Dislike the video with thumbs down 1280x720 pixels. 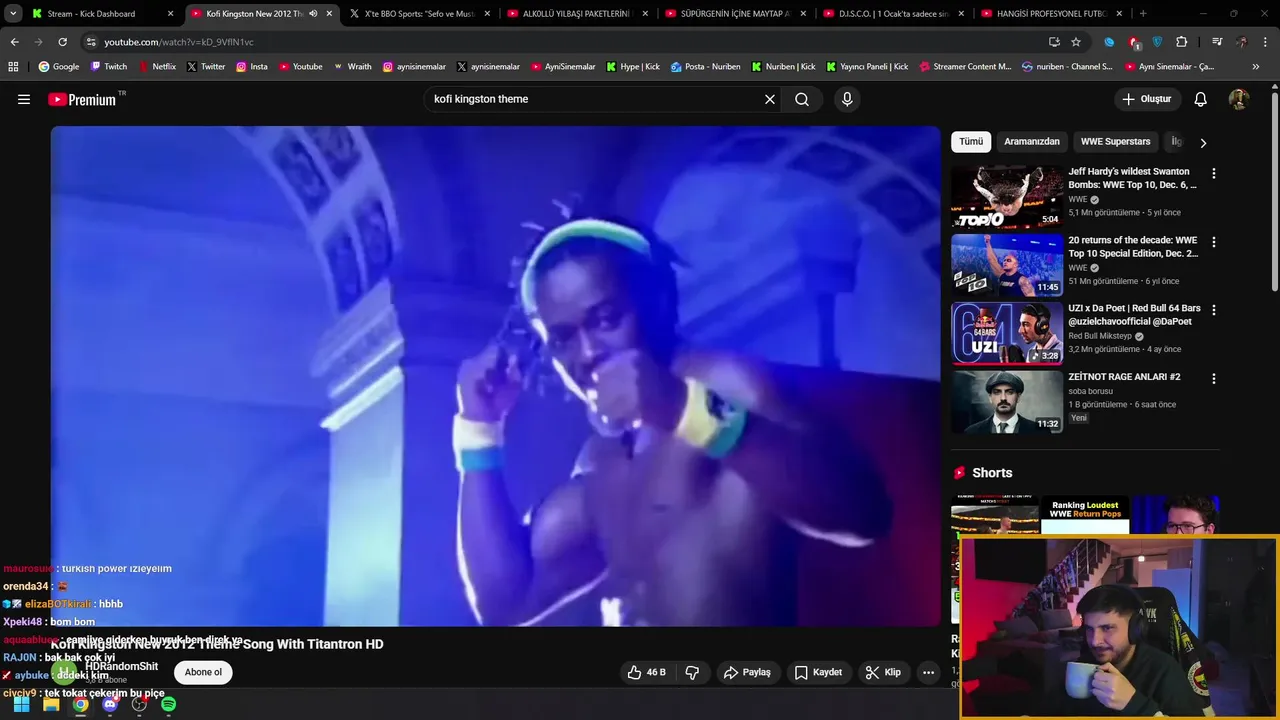(692, 672)
